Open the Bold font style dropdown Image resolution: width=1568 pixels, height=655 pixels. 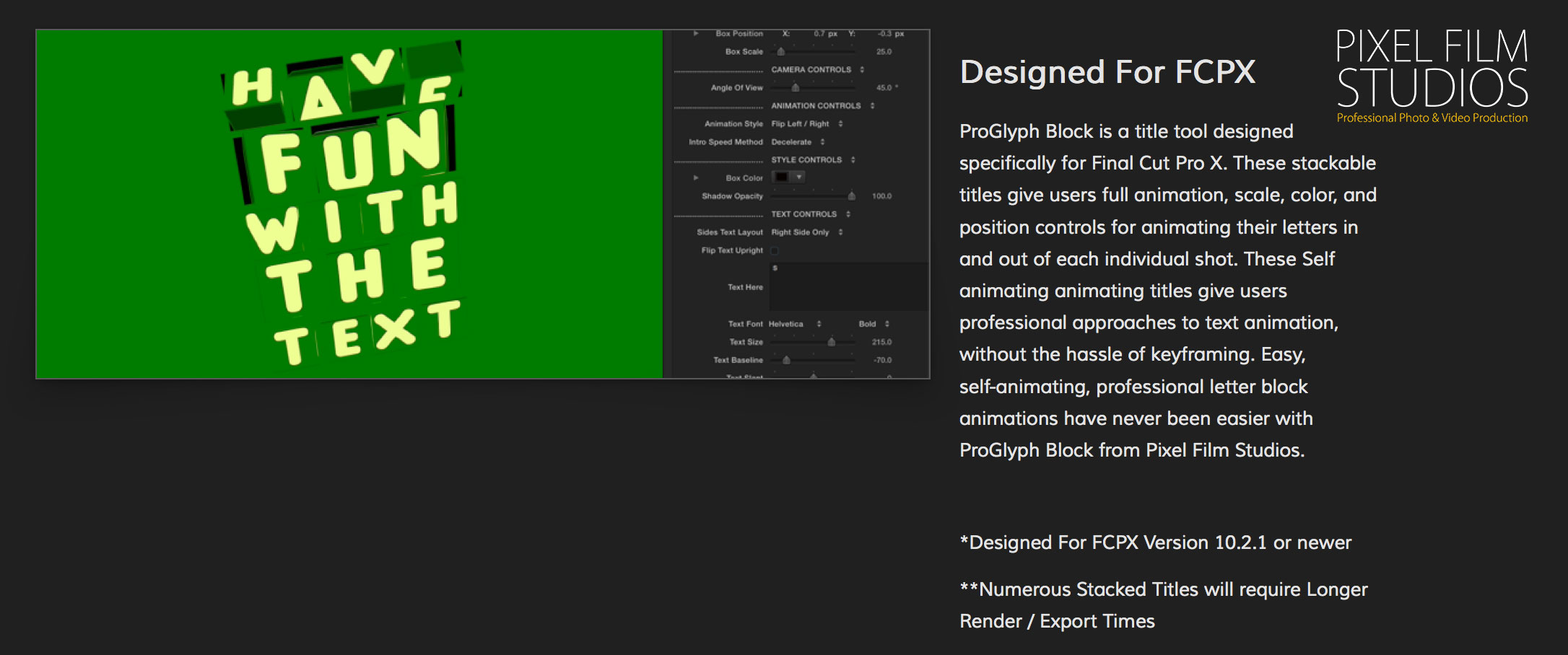(874, 324)
